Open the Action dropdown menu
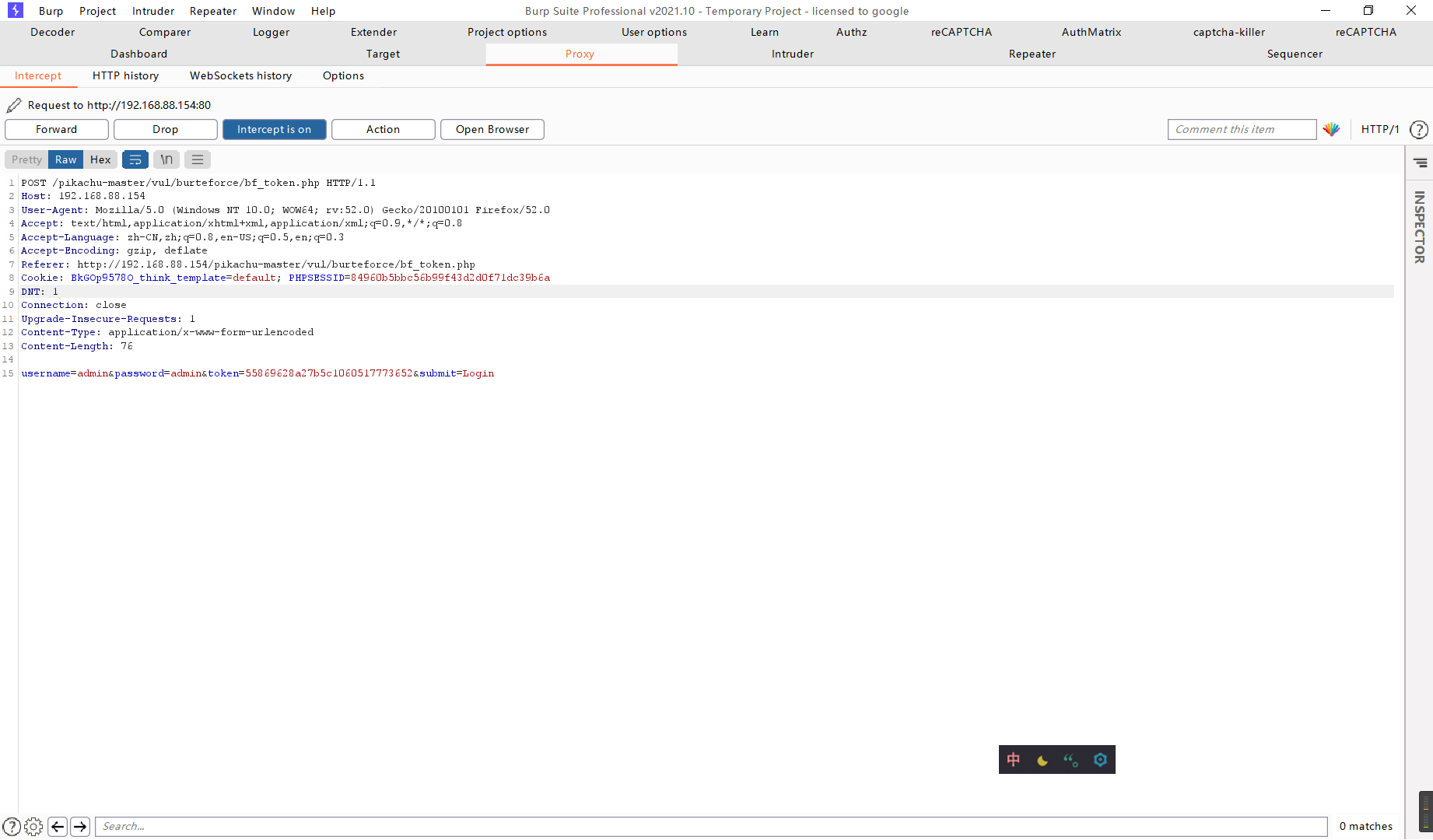Viewport: 1433px width, 840px height. point(383,129)
